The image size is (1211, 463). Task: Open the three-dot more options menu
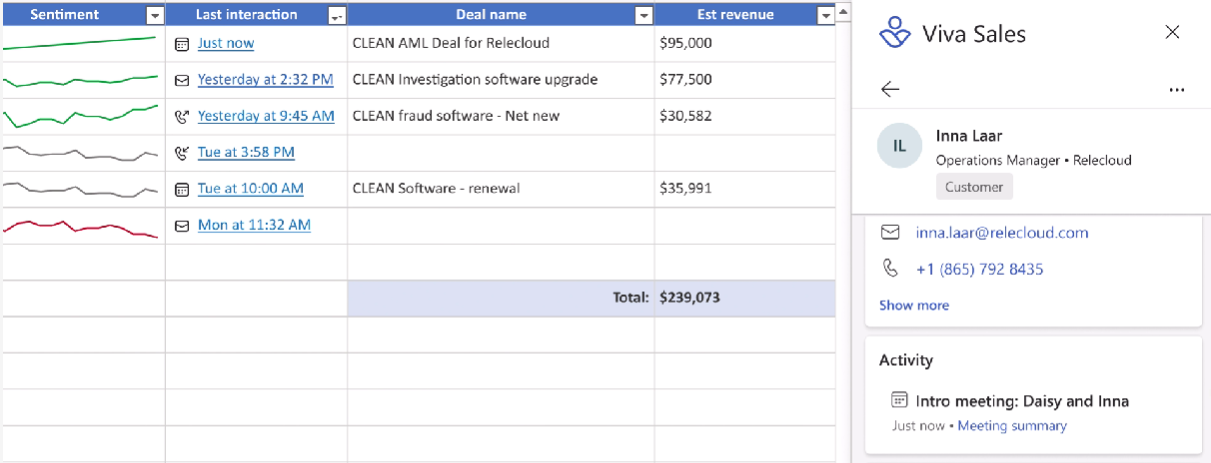coord(1176,89)
